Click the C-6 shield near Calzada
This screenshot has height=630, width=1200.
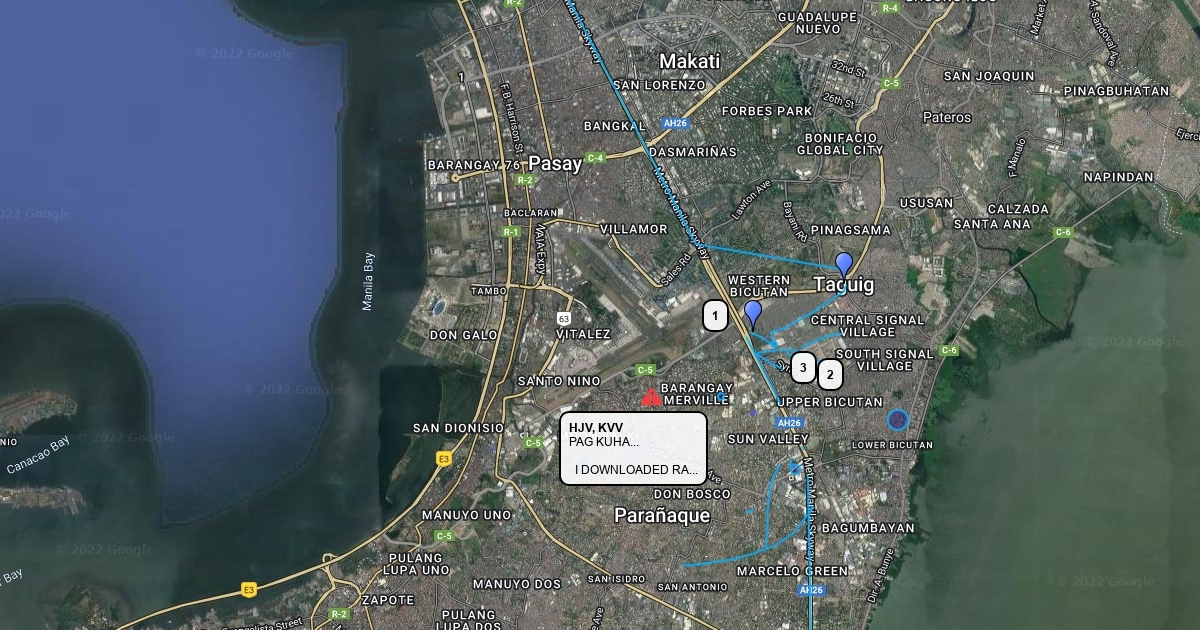[1063, 232]
